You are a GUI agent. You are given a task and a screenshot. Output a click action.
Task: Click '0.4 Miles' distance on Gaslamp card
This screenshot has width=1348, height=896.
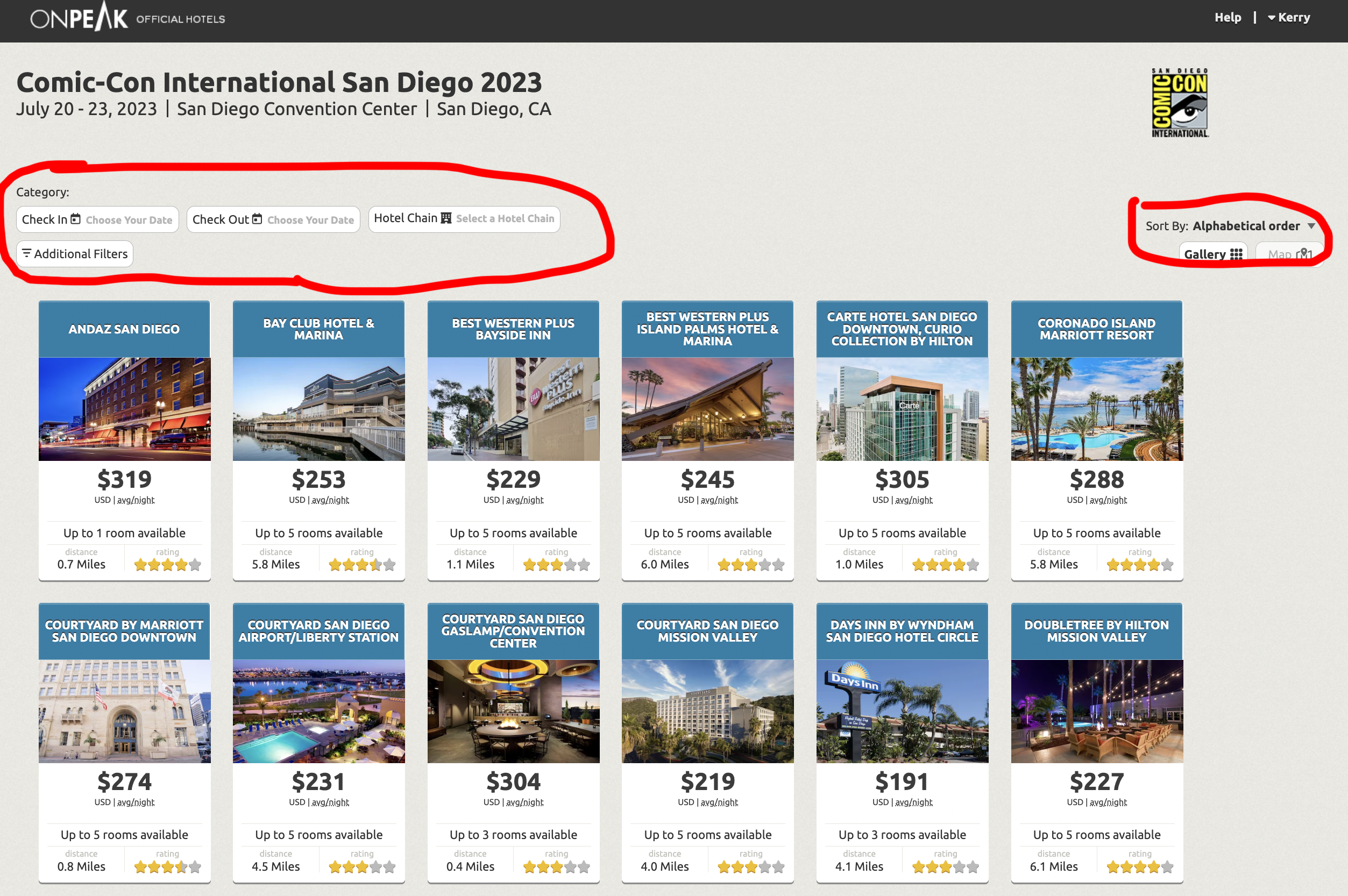tap(470, 867)
